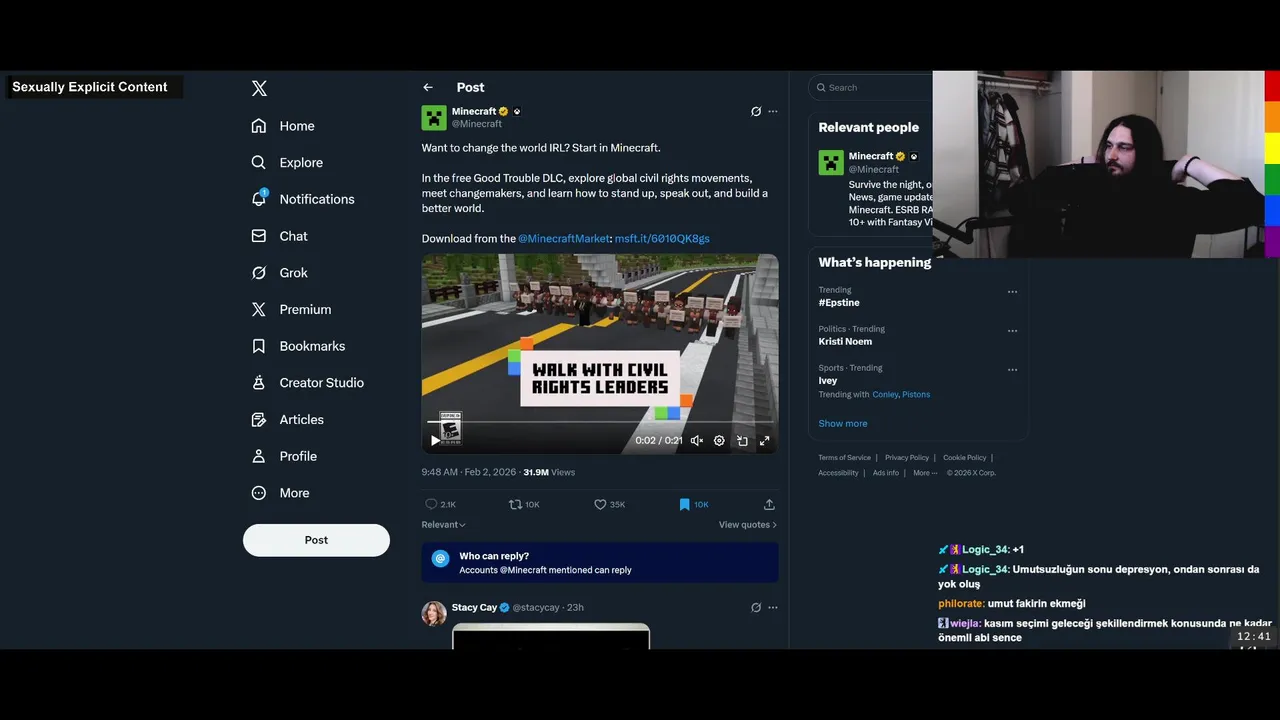Click Show more under trends
The height and width of the screenshot is (720, 1280).
tap(843, 424)
